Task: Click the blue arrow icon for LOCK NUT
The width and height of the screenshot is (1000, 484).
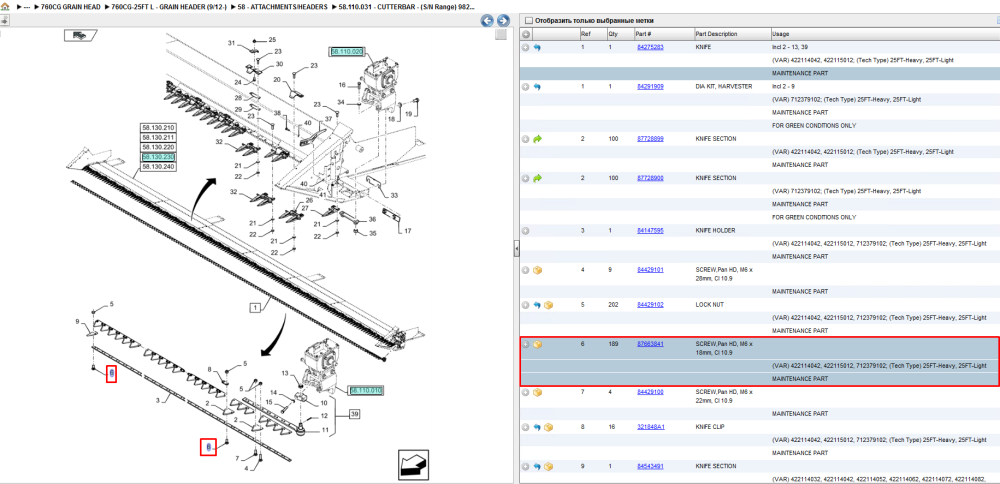Action: pyautogui.click(x=537, y=305)
